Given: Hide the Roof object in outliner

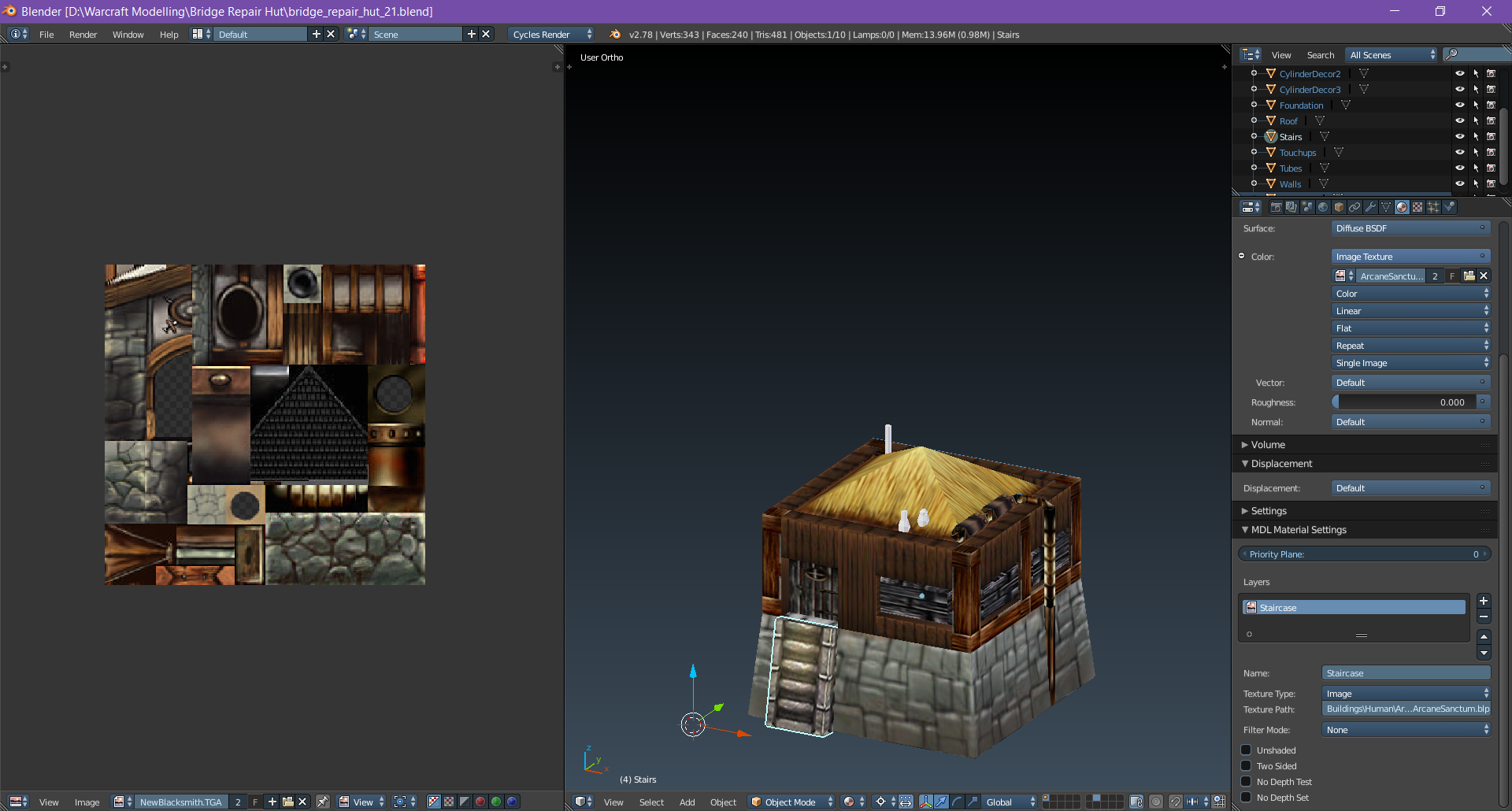Looking at the screenshot, I should (1459, 120).
